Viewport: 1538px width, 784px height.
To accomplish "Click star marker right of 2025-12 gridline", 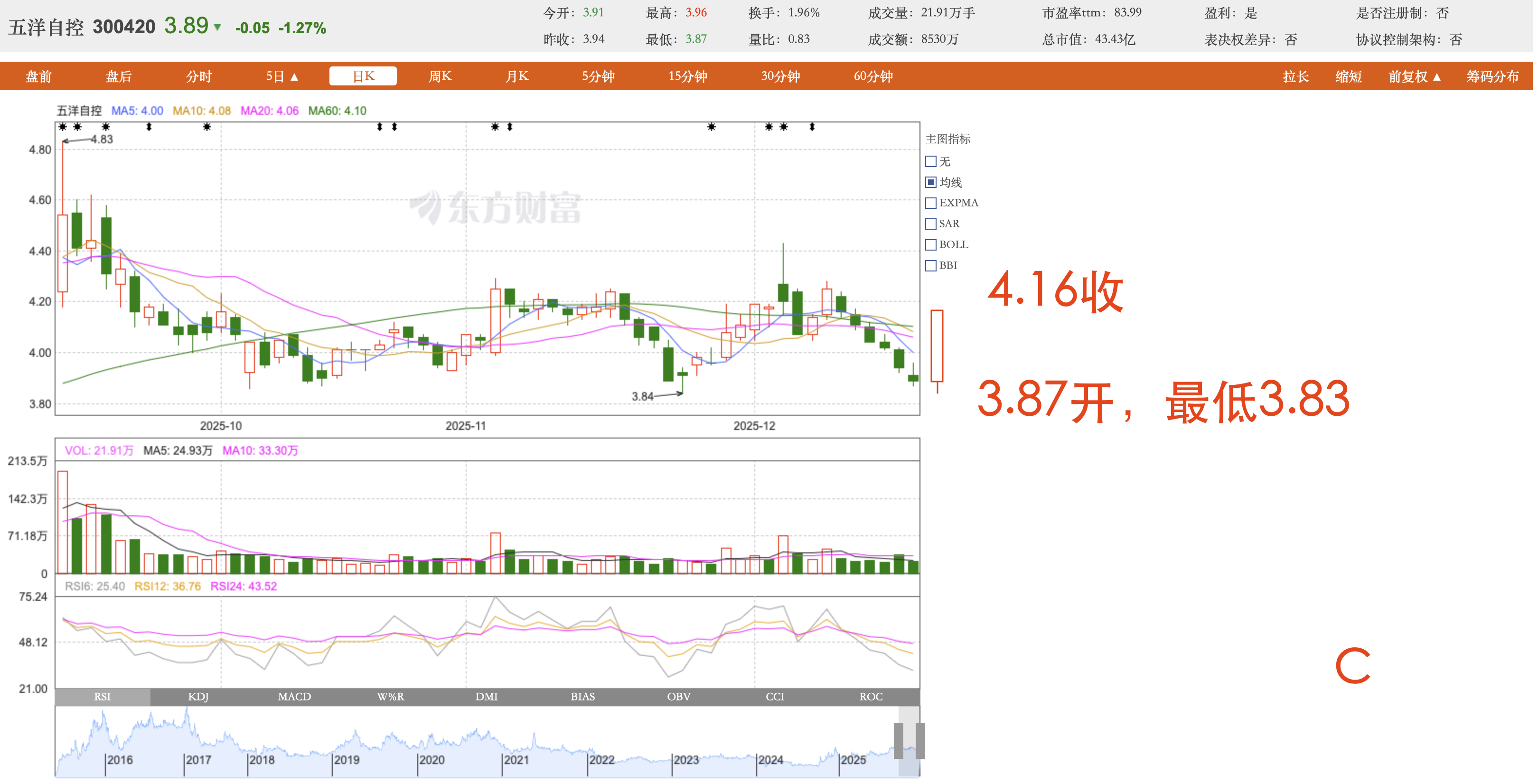I will coord(769,127).
